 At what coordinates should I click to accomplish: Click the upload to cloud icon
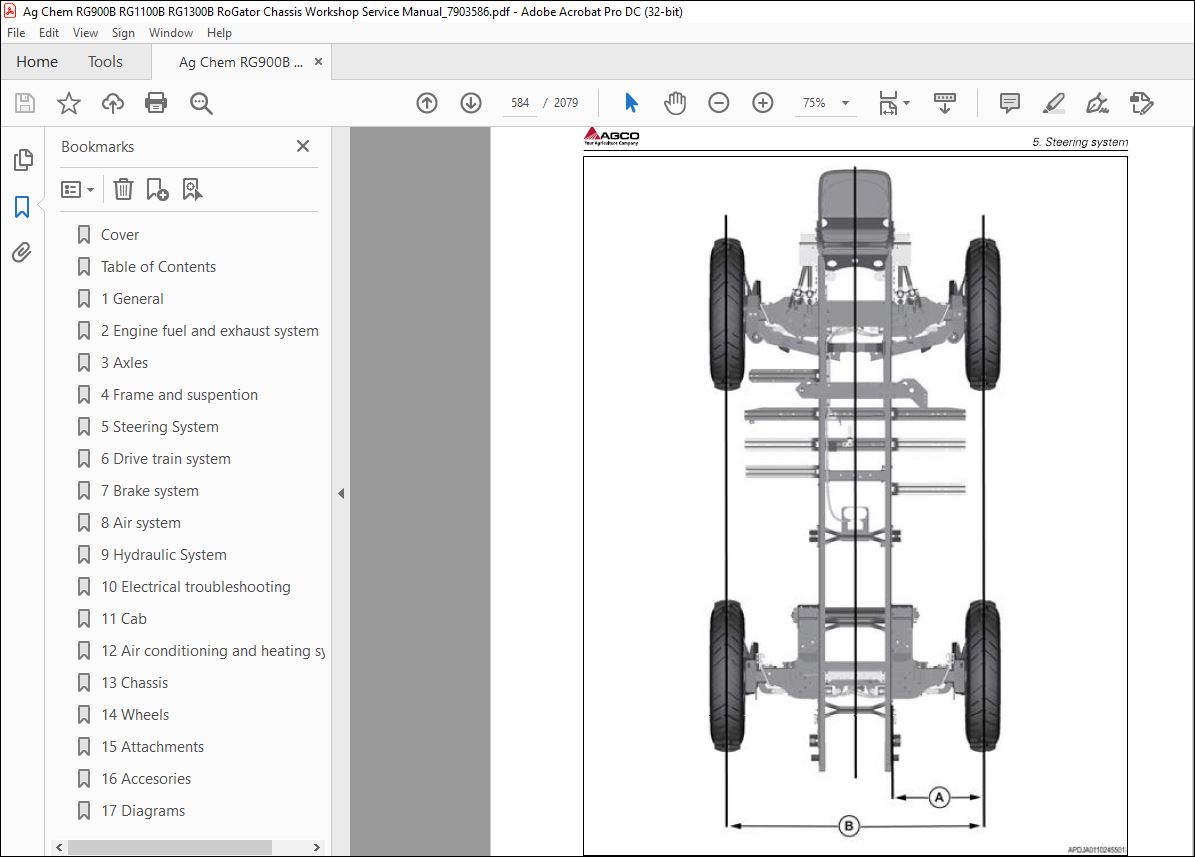[113, 103]
